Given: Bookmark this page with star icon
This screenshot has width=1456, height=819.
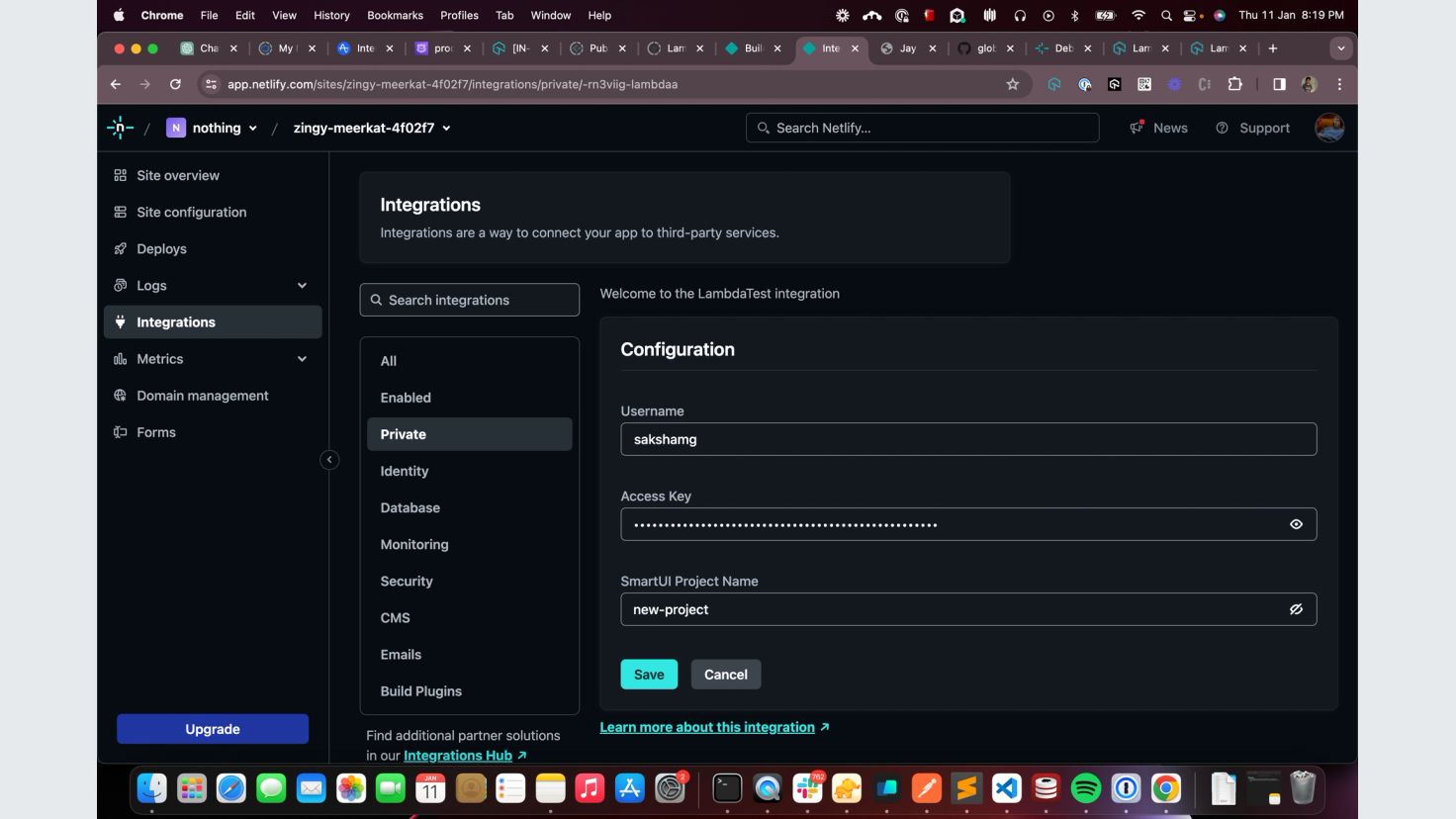Looking at the screenshot, I should 1012,84.
